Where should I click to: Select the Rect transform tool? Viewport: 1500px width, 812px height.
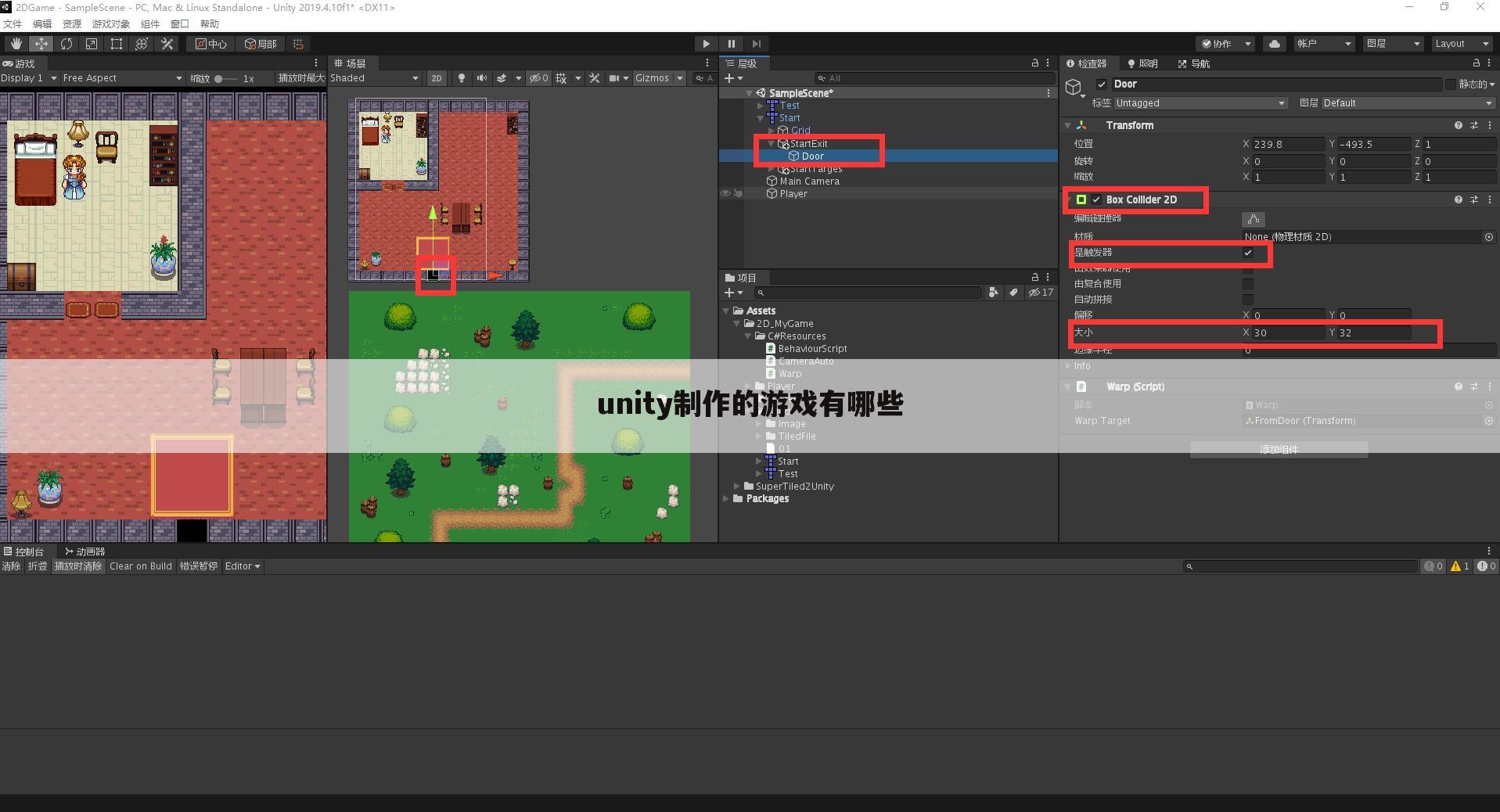click(116, 43)
